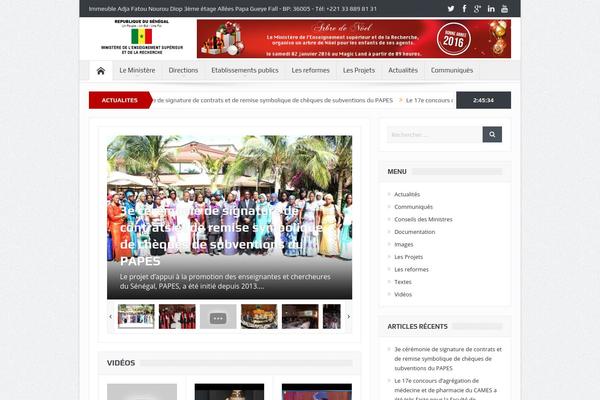
Task: Open recent article 17e concours d'agrégation
Action: tap(446, 390)
